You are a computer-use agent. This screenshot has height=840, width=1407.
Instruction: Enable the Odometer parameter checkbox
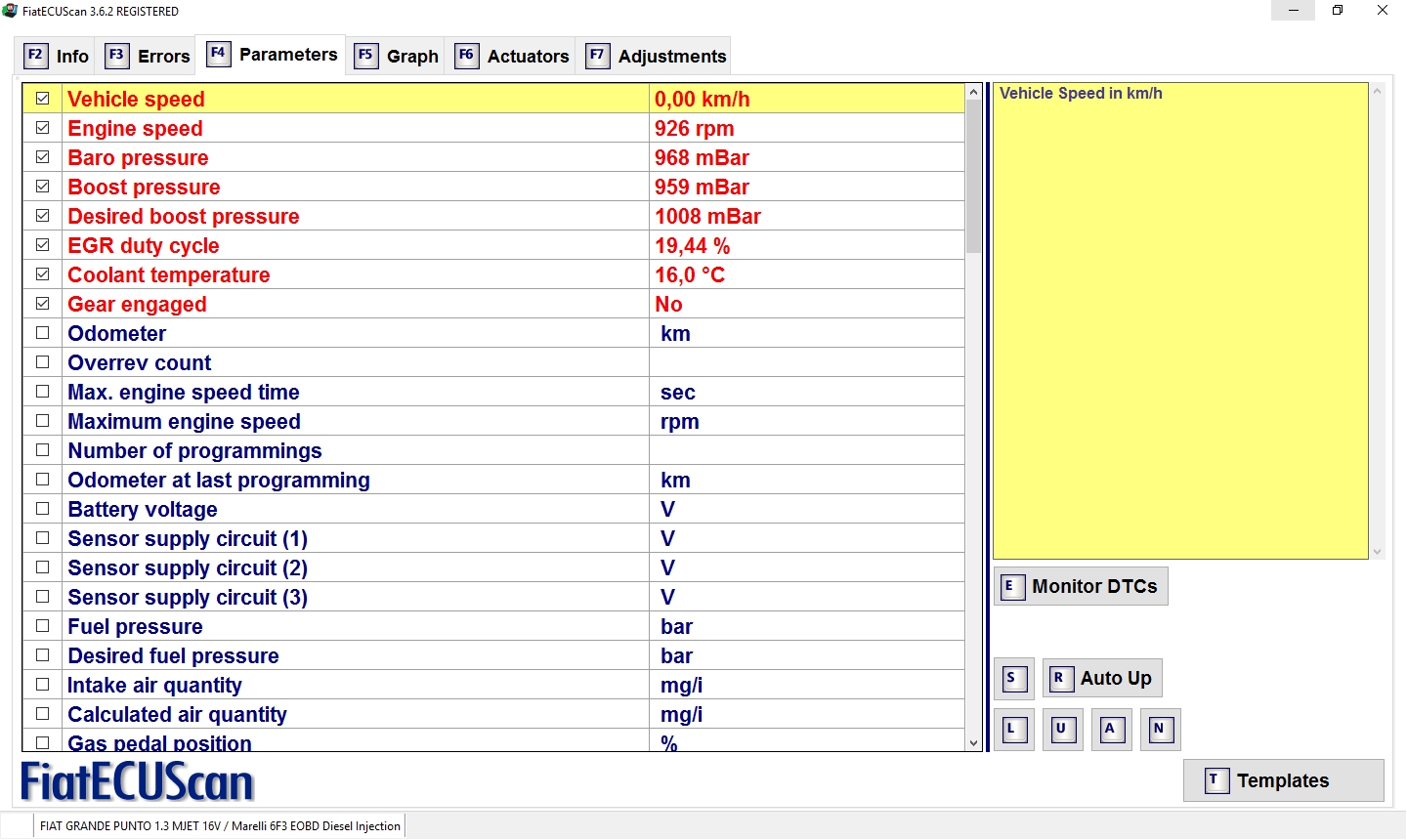[x=43, y=333]
